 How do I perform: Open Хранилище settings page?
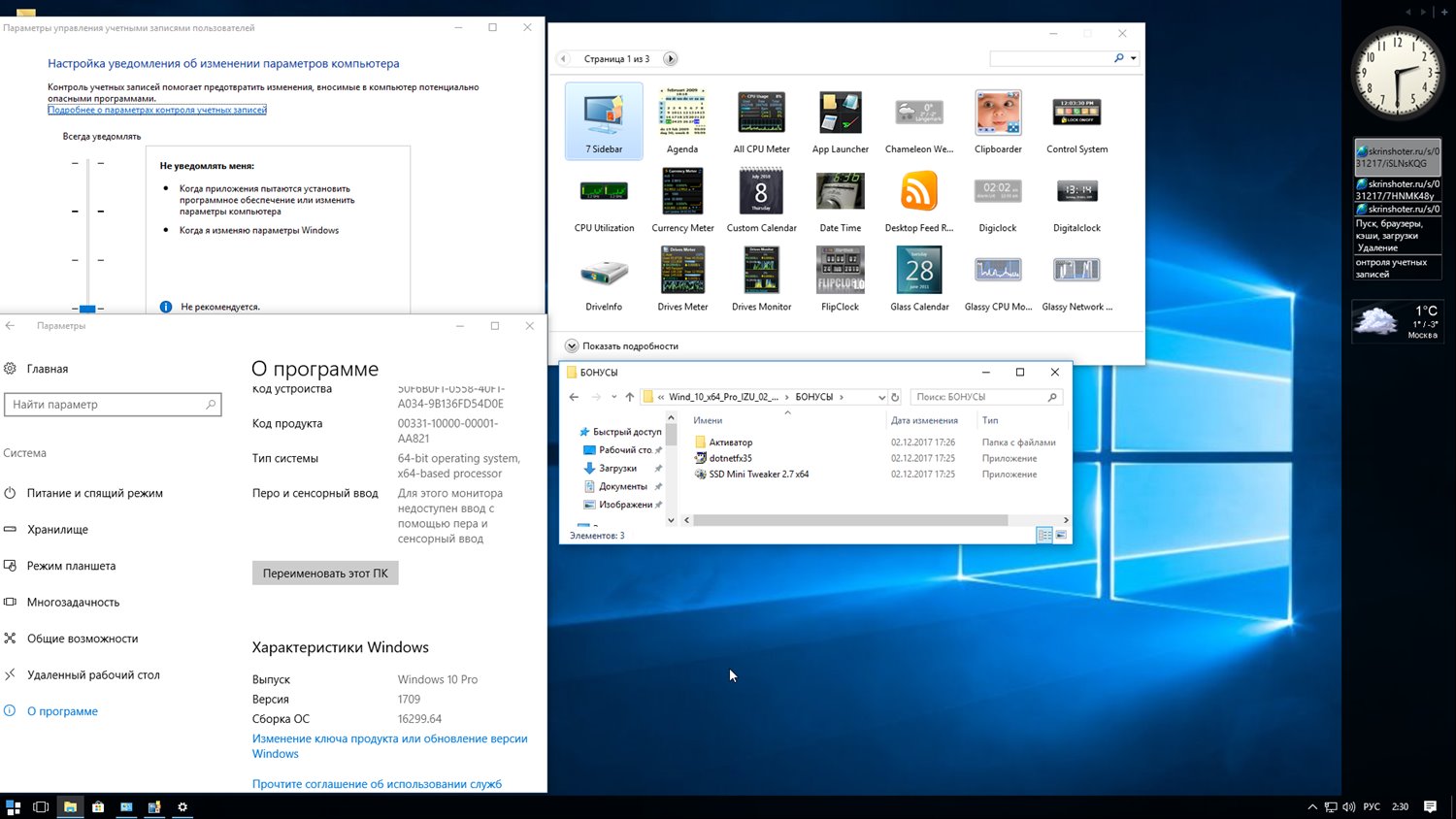tap(47, 530)
